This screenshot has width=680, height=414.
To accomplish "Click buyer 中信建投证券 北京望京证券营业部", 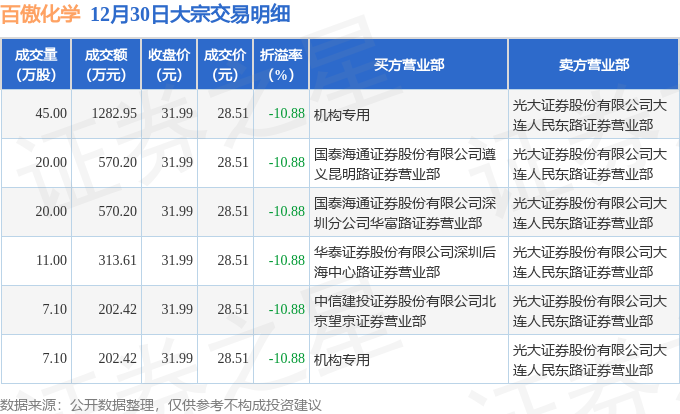I will coord(405,311).
